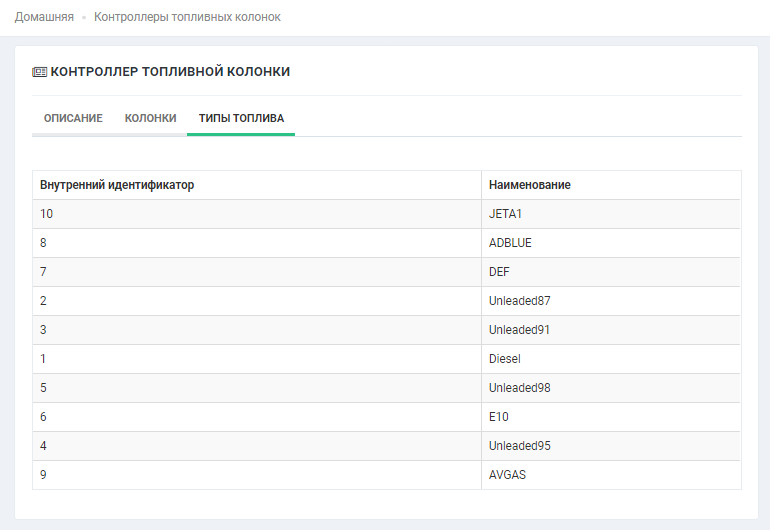Image resolution: width=770 pixels, height=530 pixels.
Task: Select the Diesel fuel row
Action: (504, 359)
